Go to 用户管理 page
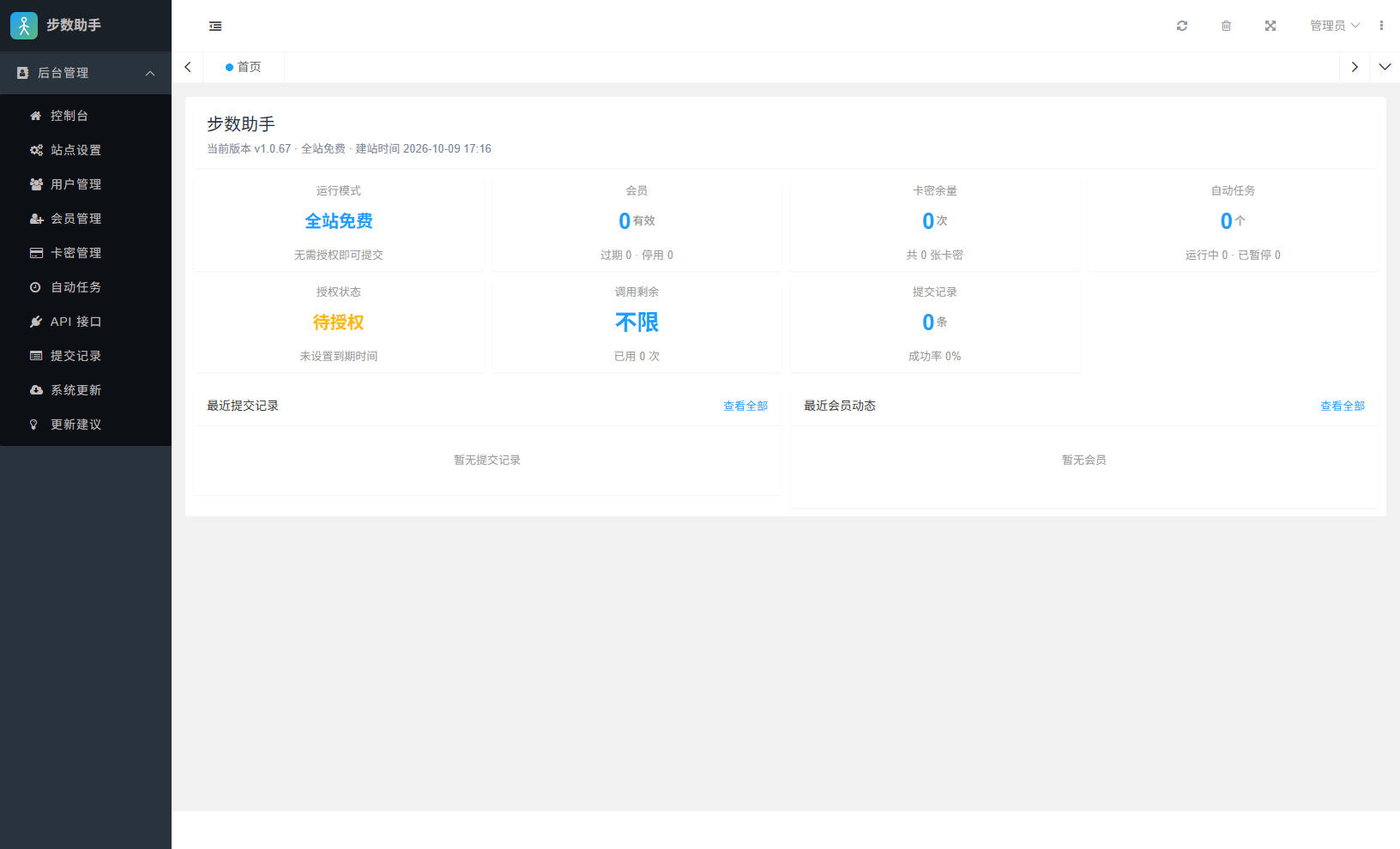 pos(86,184)
